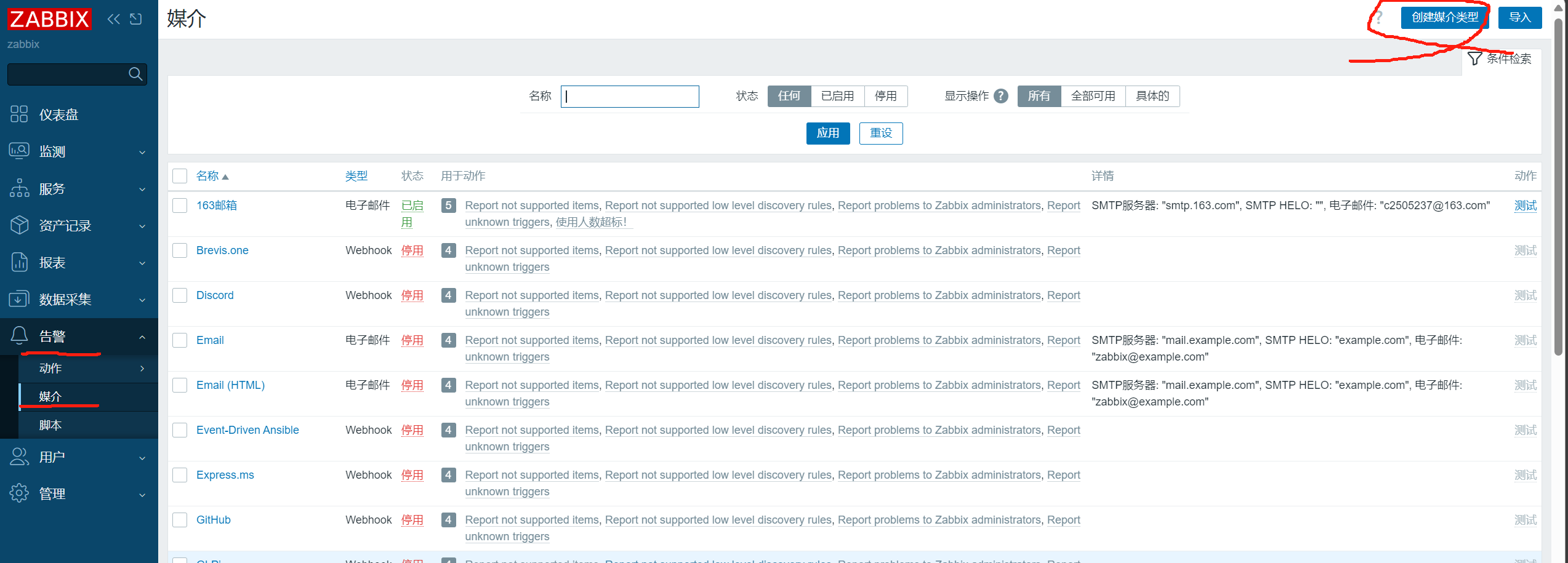This screenshot has width=1568, height=563.
Task: Open the GitHub media type link
Action: click(214, 520)
